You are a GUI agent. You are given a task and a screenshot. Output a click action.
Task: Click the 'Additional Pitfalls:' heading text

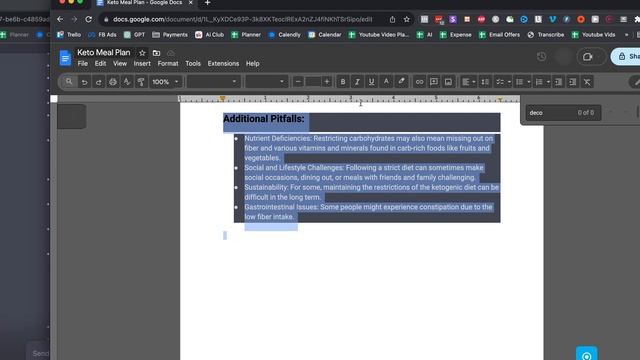[264, 119]
